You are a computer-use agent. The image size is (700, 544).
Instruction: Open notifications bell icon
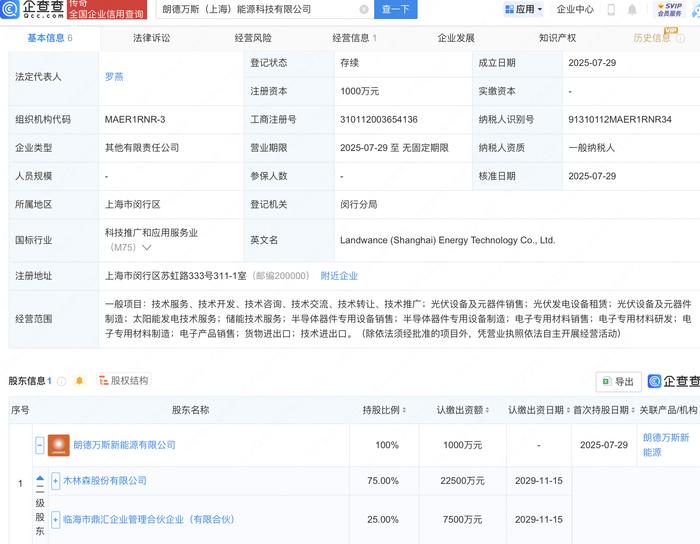point(632,9)
